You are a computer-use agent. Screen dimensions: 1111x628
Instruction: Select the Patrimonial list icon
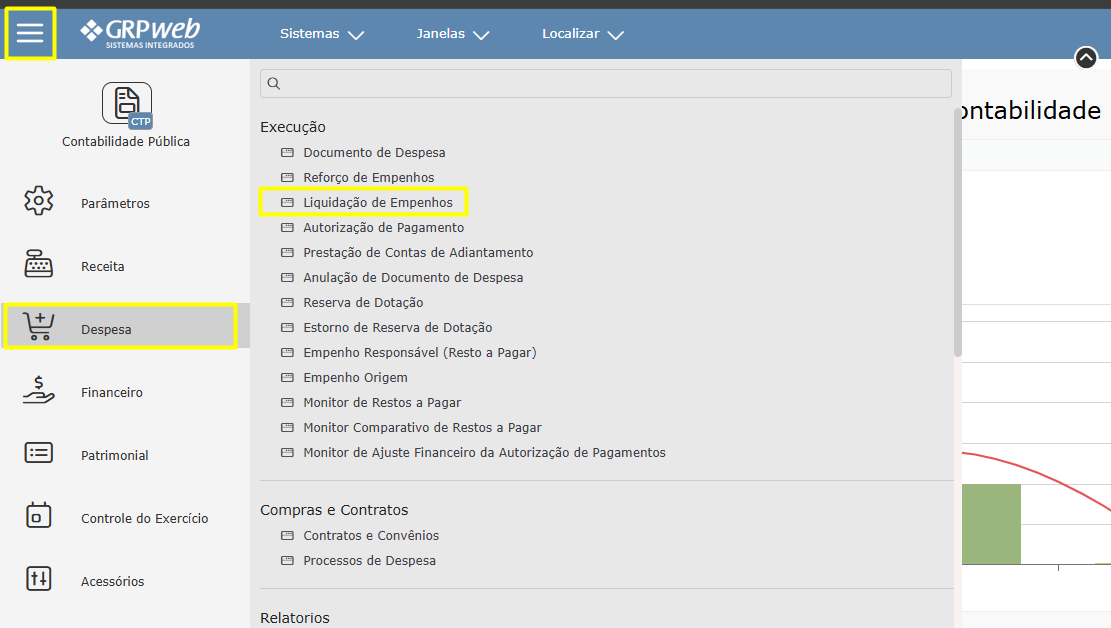[x=38, y=453]
